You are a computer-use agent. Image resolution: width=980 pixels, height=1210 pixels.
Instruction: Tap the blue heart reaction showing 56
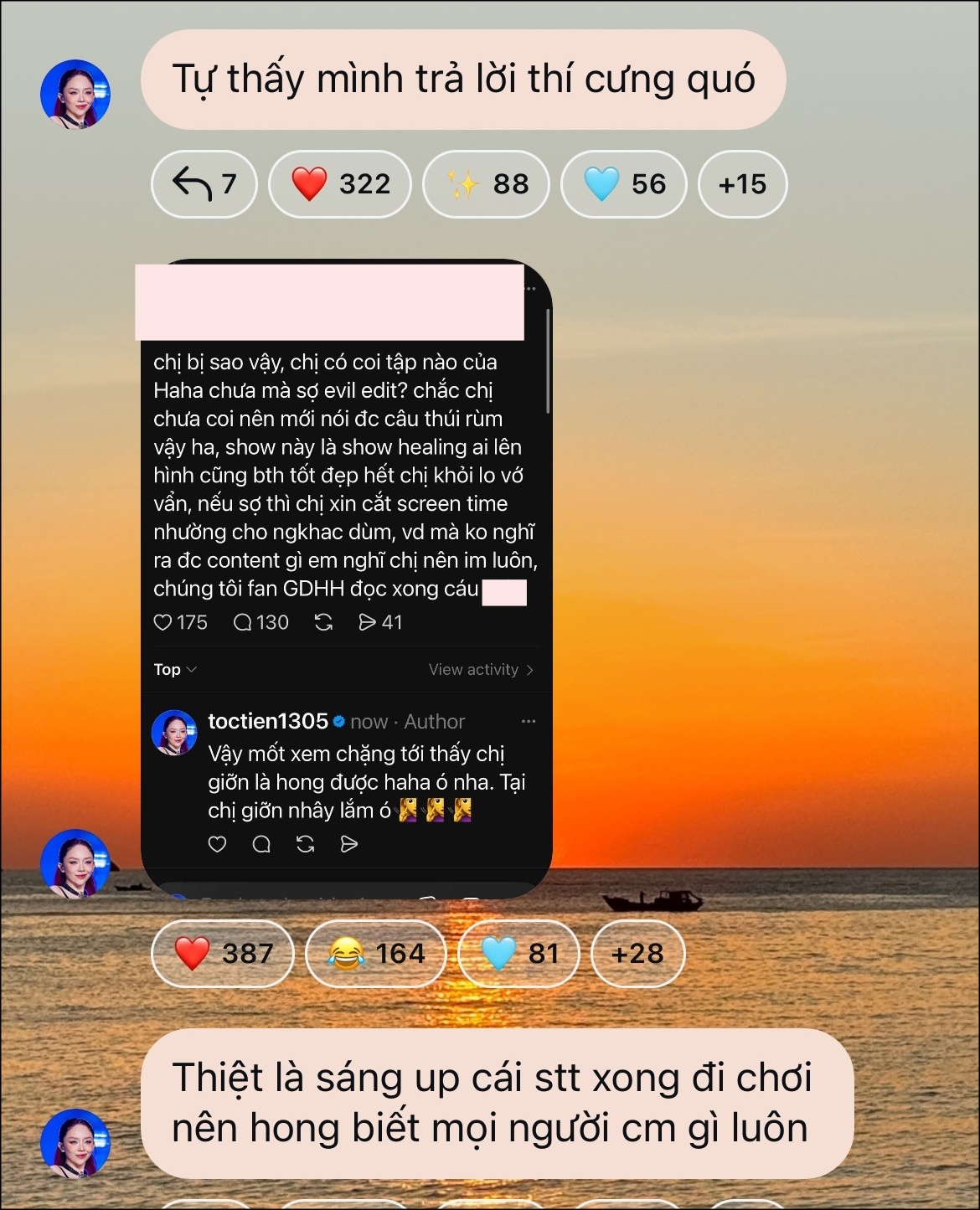coord(623,183)
